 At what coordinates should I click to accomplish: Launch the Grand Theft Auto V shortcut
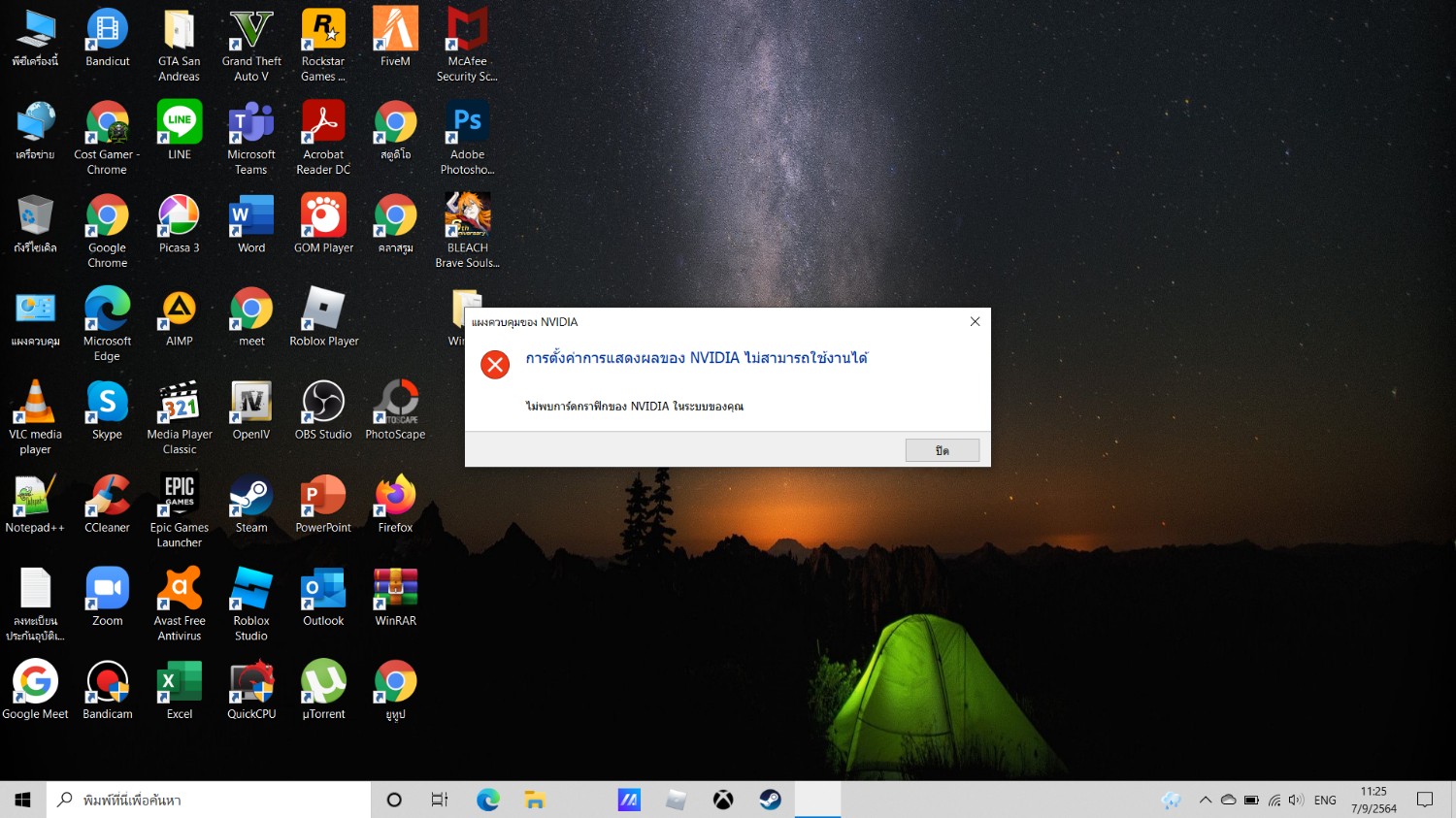251,45
